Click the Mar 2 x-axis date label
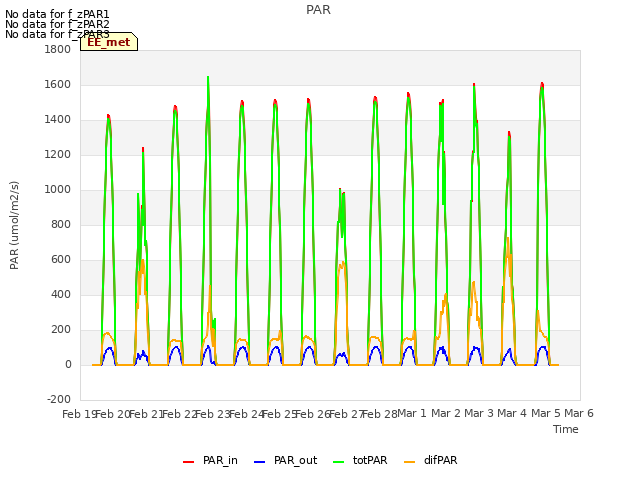Image resolution: width=640 pixels, height=480 pixels. point(446,413)
